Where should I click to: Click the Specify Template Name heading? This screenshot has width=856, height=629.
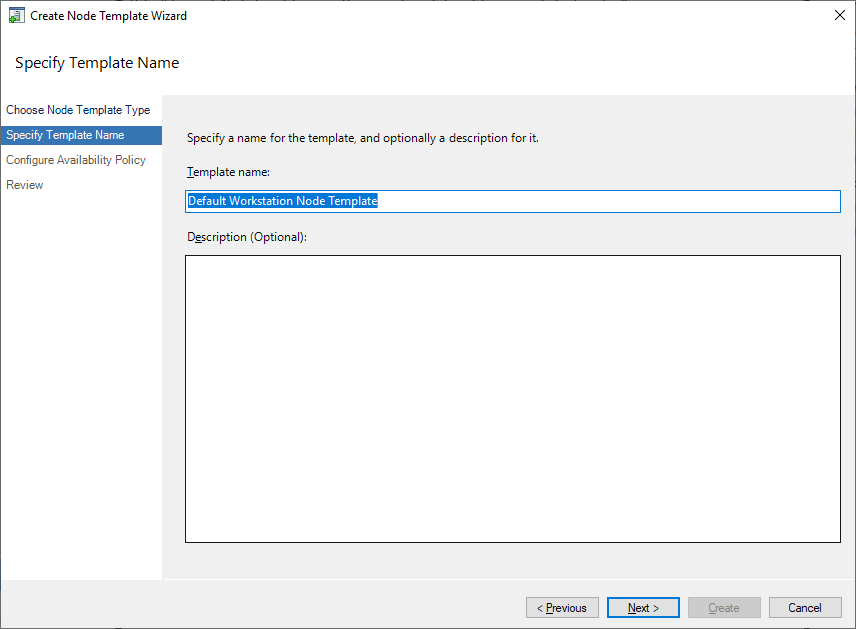pyautogui.click(x=96, y=62)
